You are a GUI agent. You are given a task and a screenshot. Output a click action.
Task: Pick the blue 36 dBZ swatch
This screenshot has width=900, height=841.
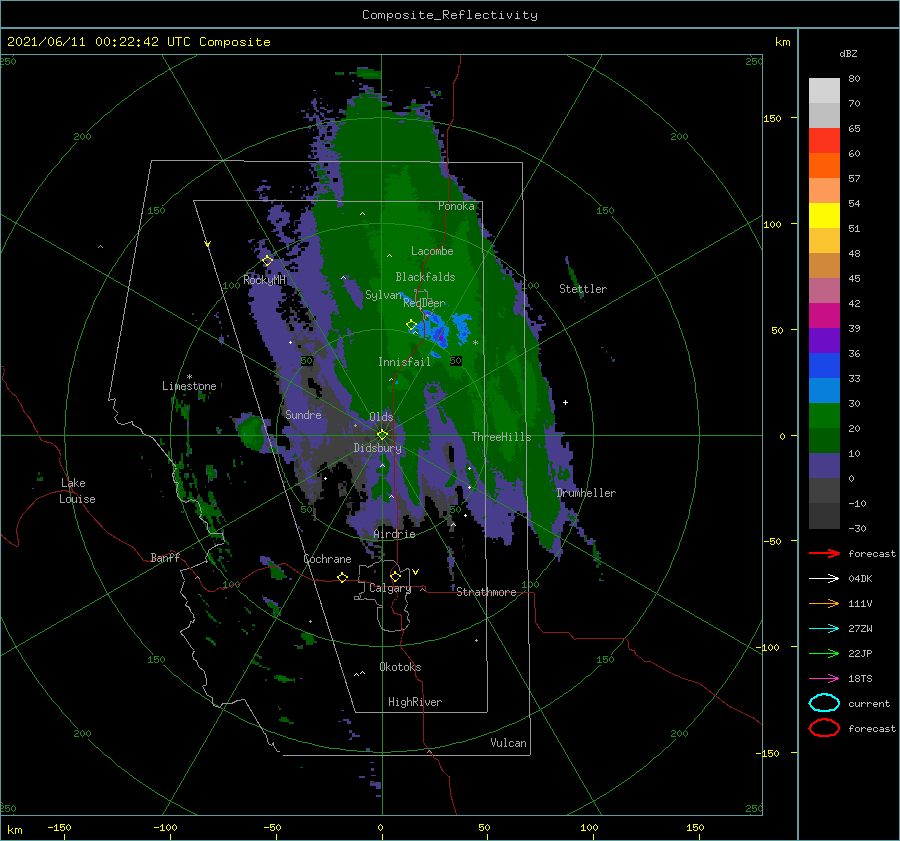[824, 365]
